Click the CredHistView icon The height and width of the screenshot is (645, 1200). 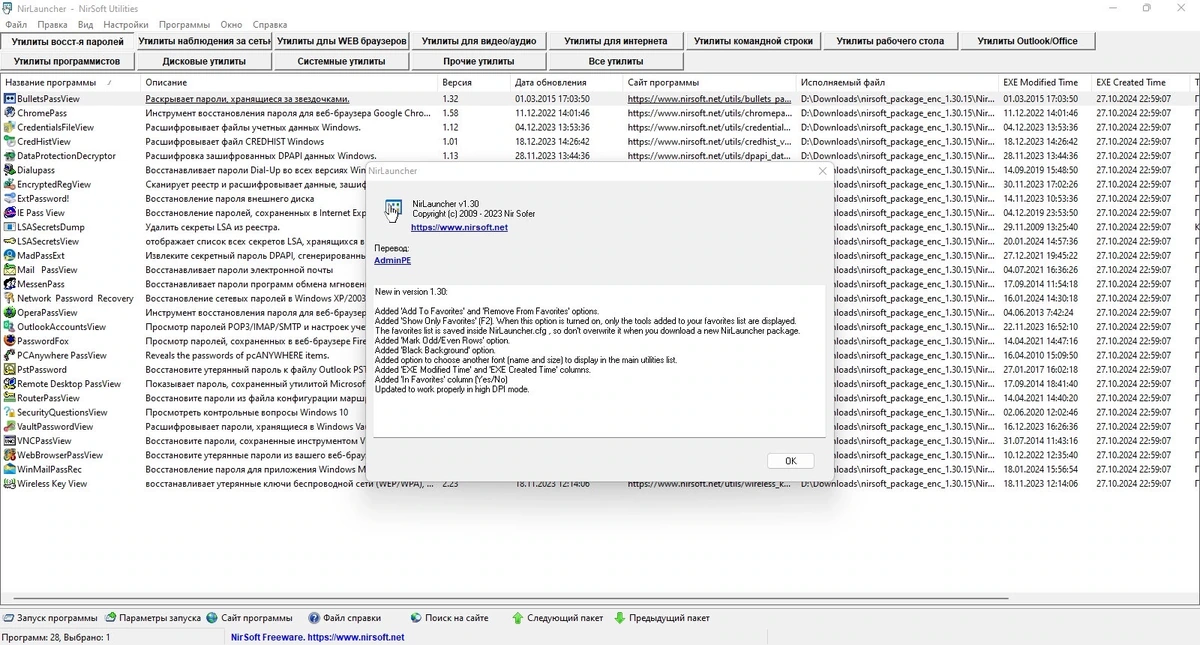(9, 142)
